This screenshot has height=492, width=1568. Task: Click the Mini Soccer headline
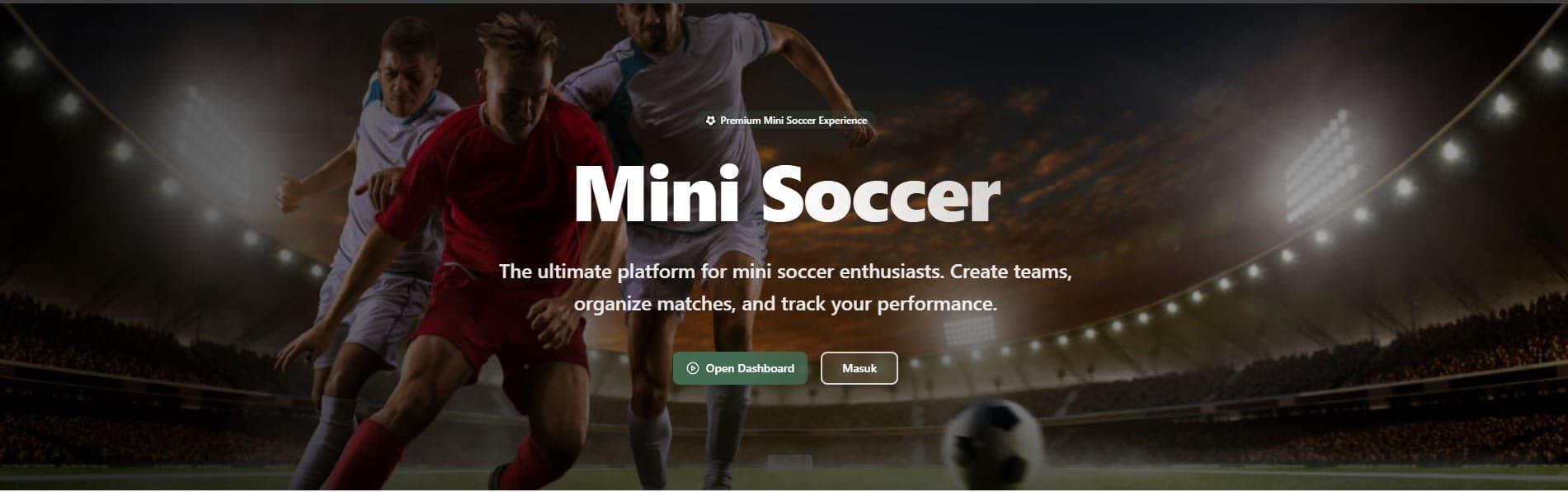pyautogui.click(x=786, y=194)
